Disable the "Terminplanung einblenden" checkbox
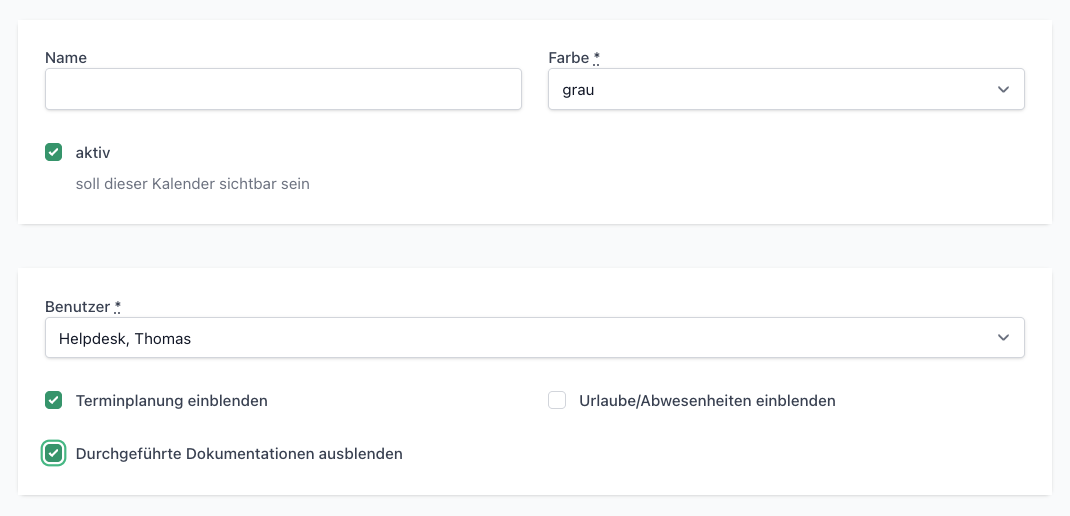This screenshot has width=1070, height=516. (x=54, y=401)
